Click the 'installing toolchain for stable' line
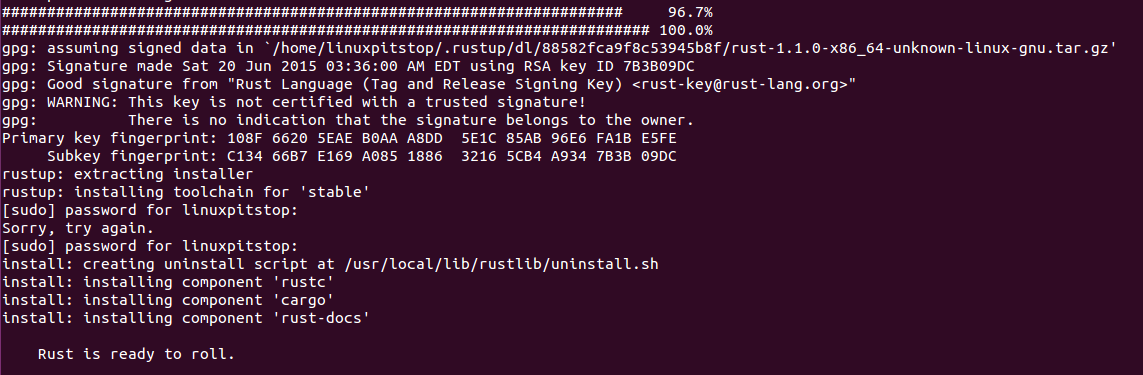Viewport: 1143px width, 375px height. tap(186, 192)
